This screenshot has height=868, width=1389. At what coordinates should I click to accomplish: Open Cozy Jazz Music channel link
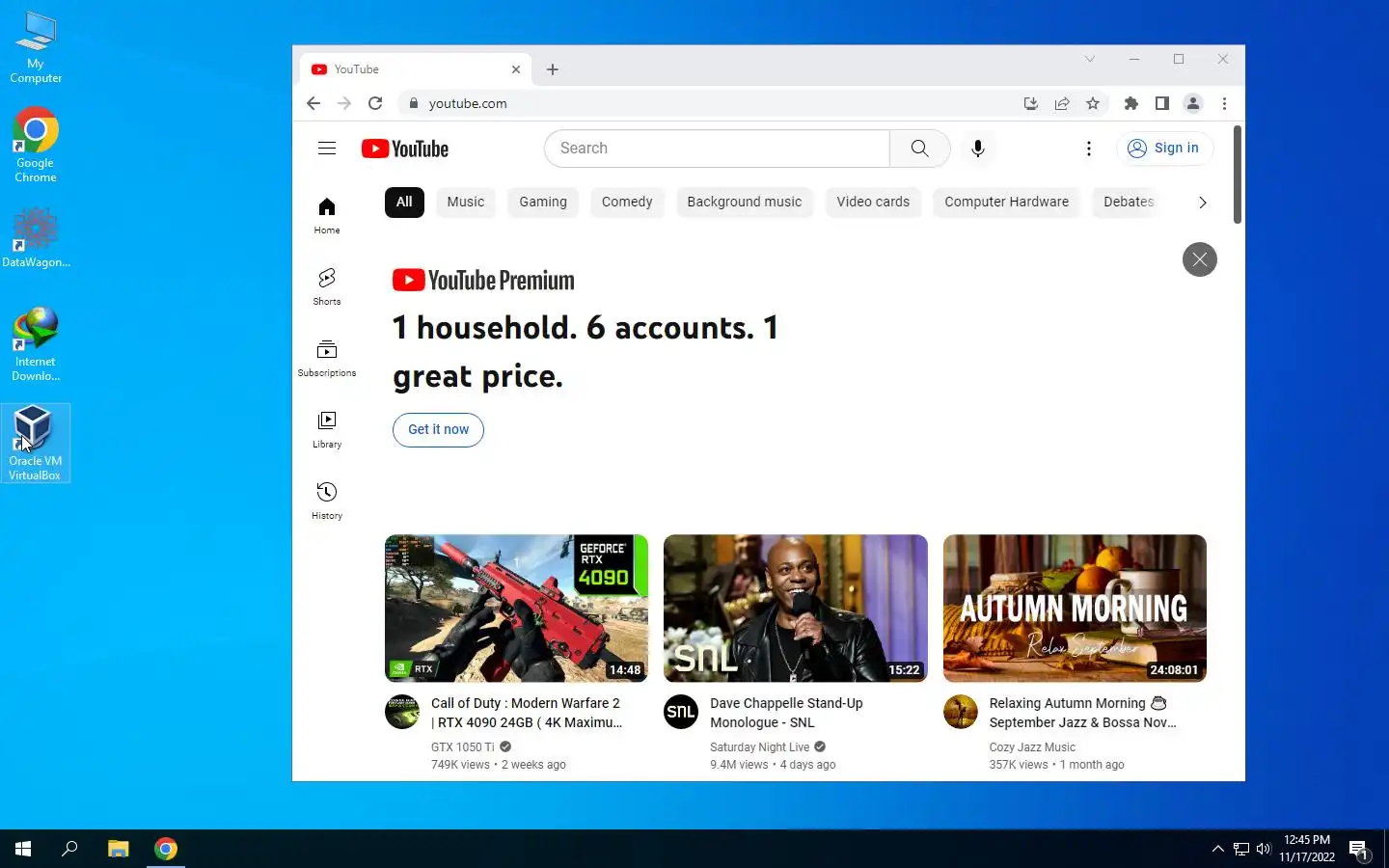pos(1032,747)
